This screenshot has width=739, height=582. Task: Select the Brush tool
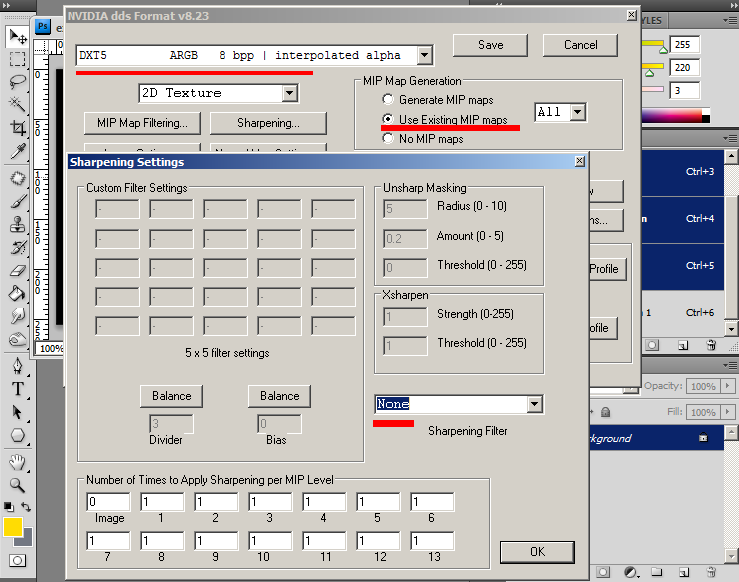[18, 201]
